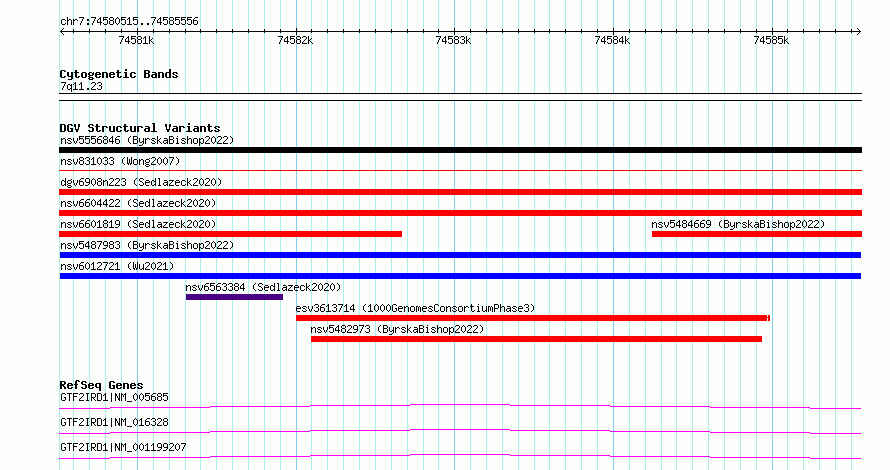Screen dimensions: 890x470
Task: Click the ruler's left arrow end
Action: click(62, 32)
